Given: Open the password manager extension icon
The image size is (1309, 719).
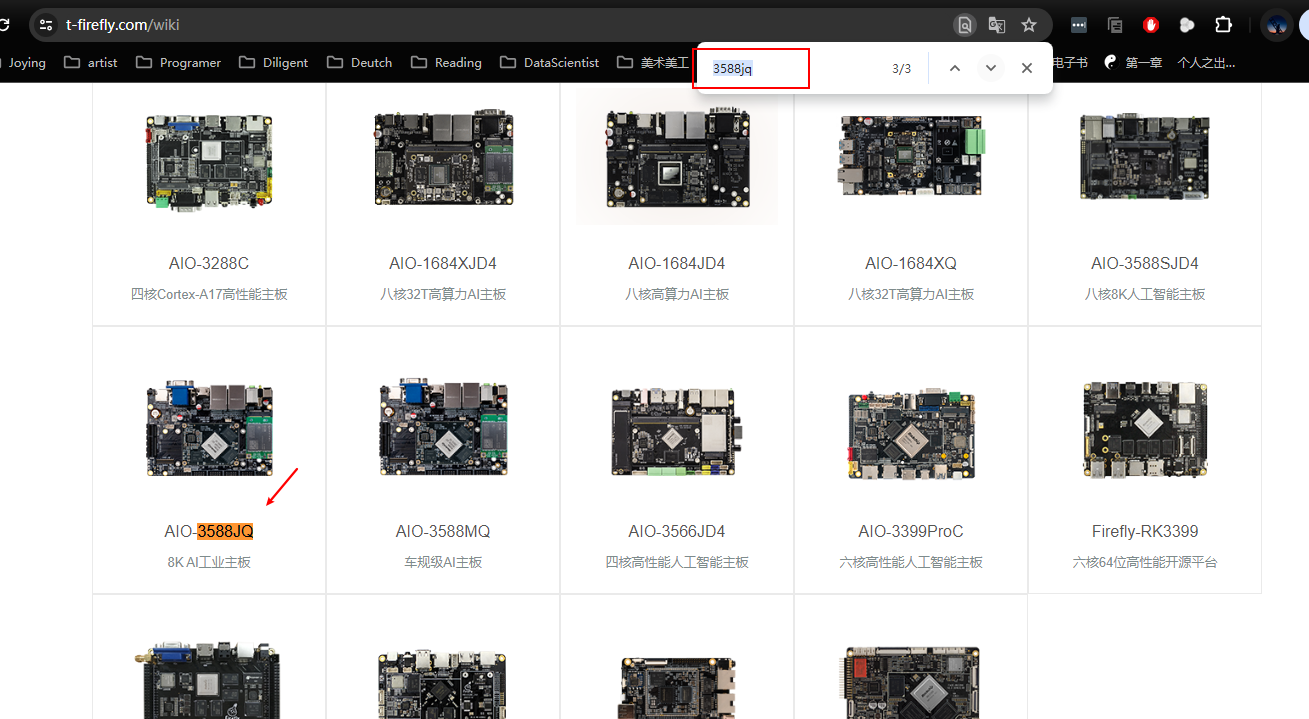Looking at the screenshot, I should (x=1079, y=25).
